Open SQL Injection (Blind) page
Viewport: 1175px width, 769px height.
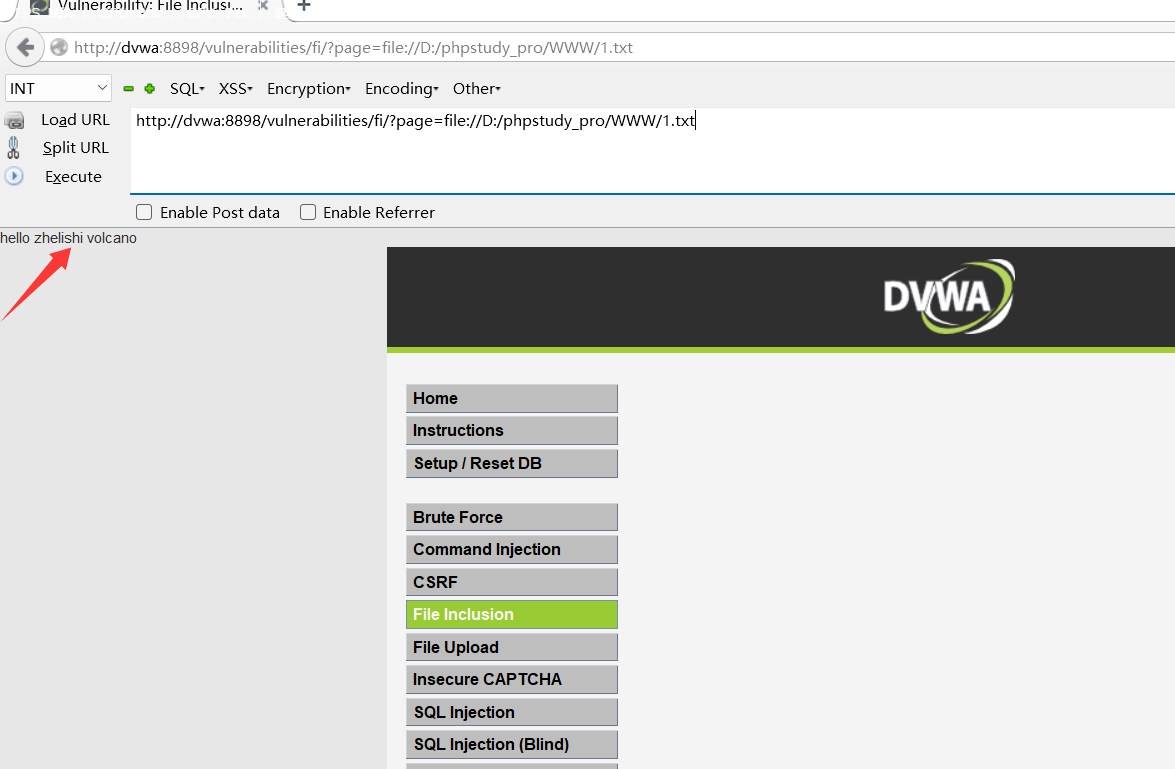pos(512,745)
